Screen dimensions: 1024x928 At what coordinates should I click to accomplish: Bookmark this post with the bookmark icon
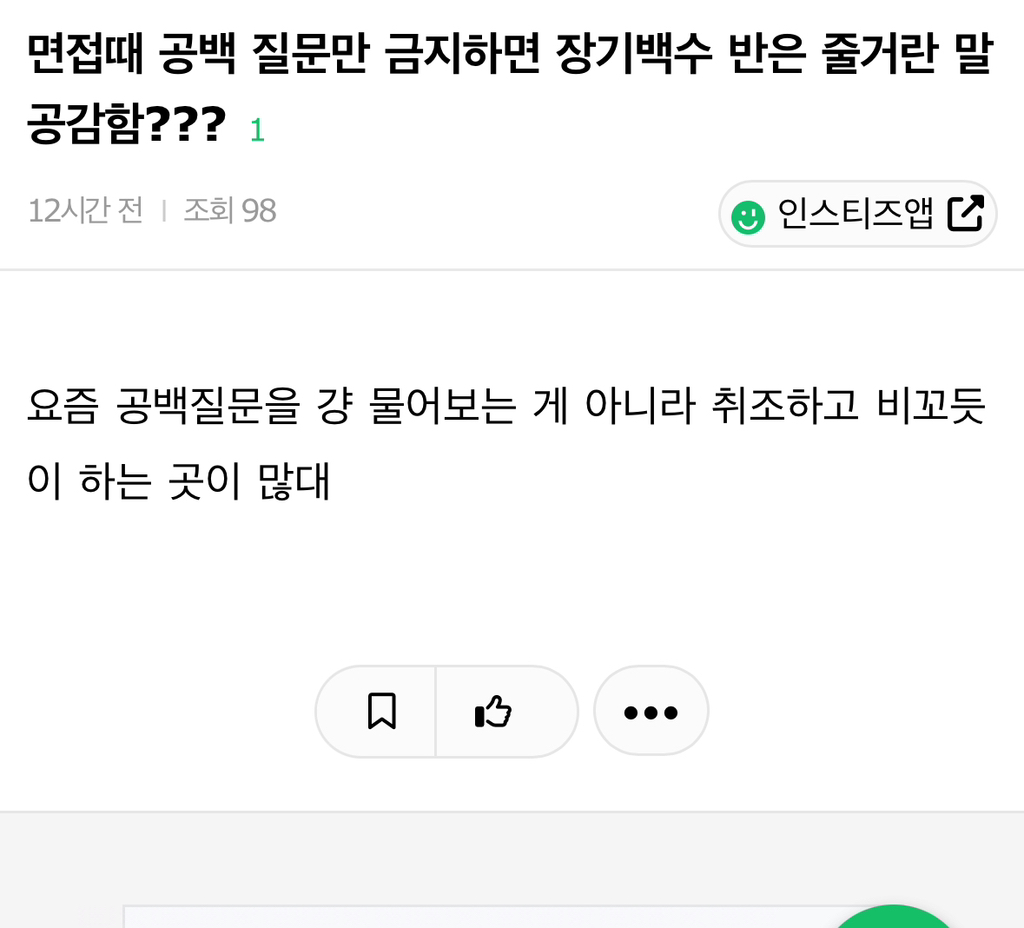click(381, 712)
